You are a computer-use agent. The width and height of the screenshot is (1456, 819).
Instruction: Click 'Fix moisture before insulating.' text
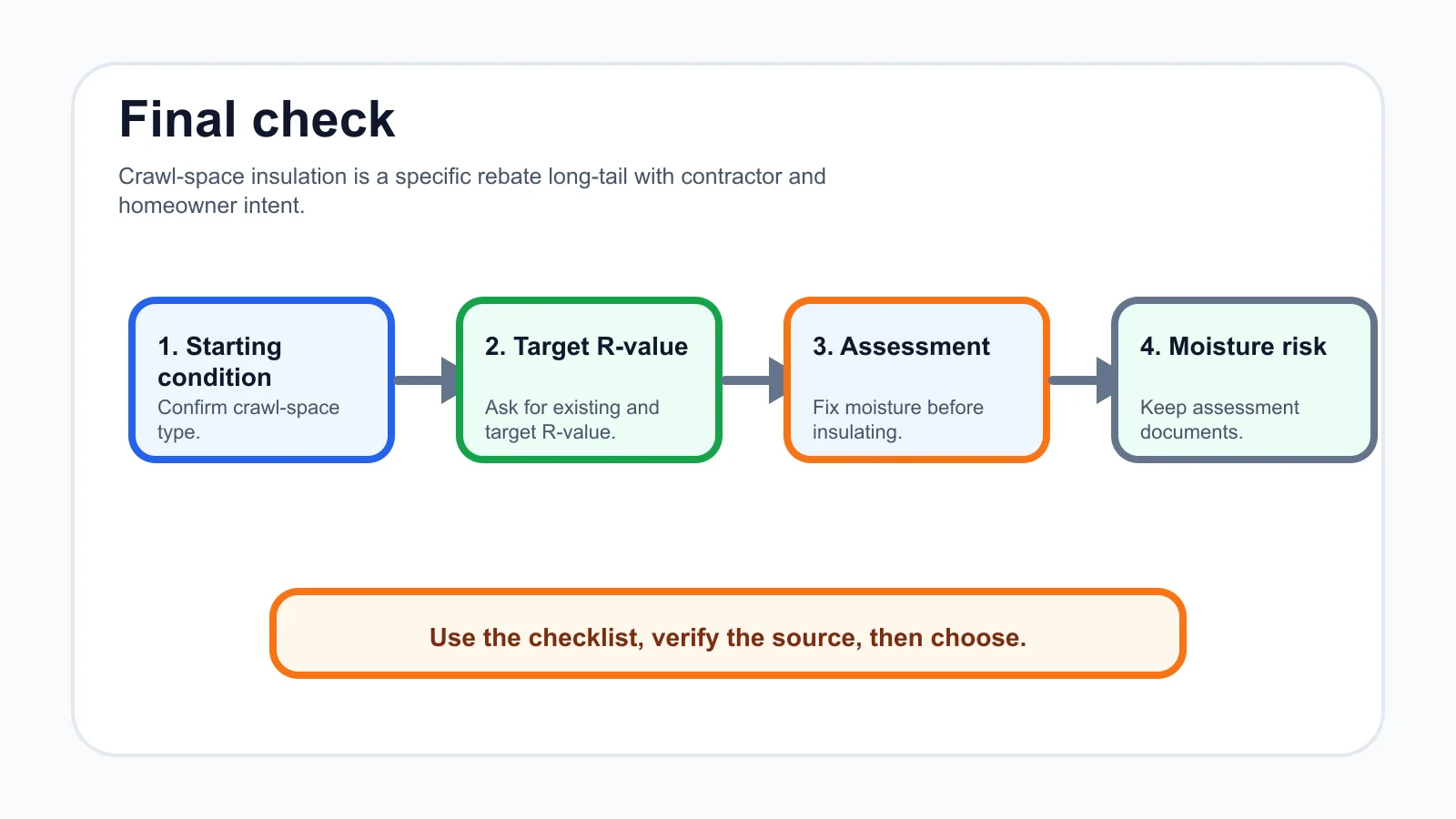tap(898, 420)
